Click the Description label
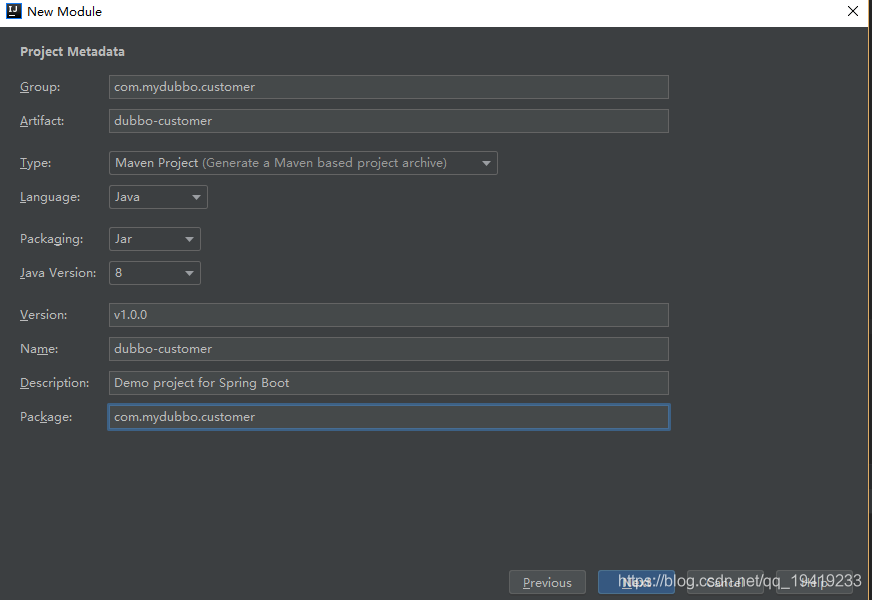This screenshot has width=872, height=600. (54, 383)
